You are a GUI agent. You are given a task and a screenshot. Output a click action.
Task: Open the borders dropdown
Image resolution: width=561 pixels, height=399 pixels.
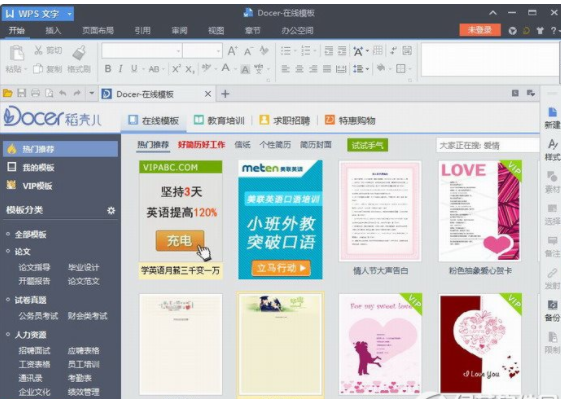point(410,69)
